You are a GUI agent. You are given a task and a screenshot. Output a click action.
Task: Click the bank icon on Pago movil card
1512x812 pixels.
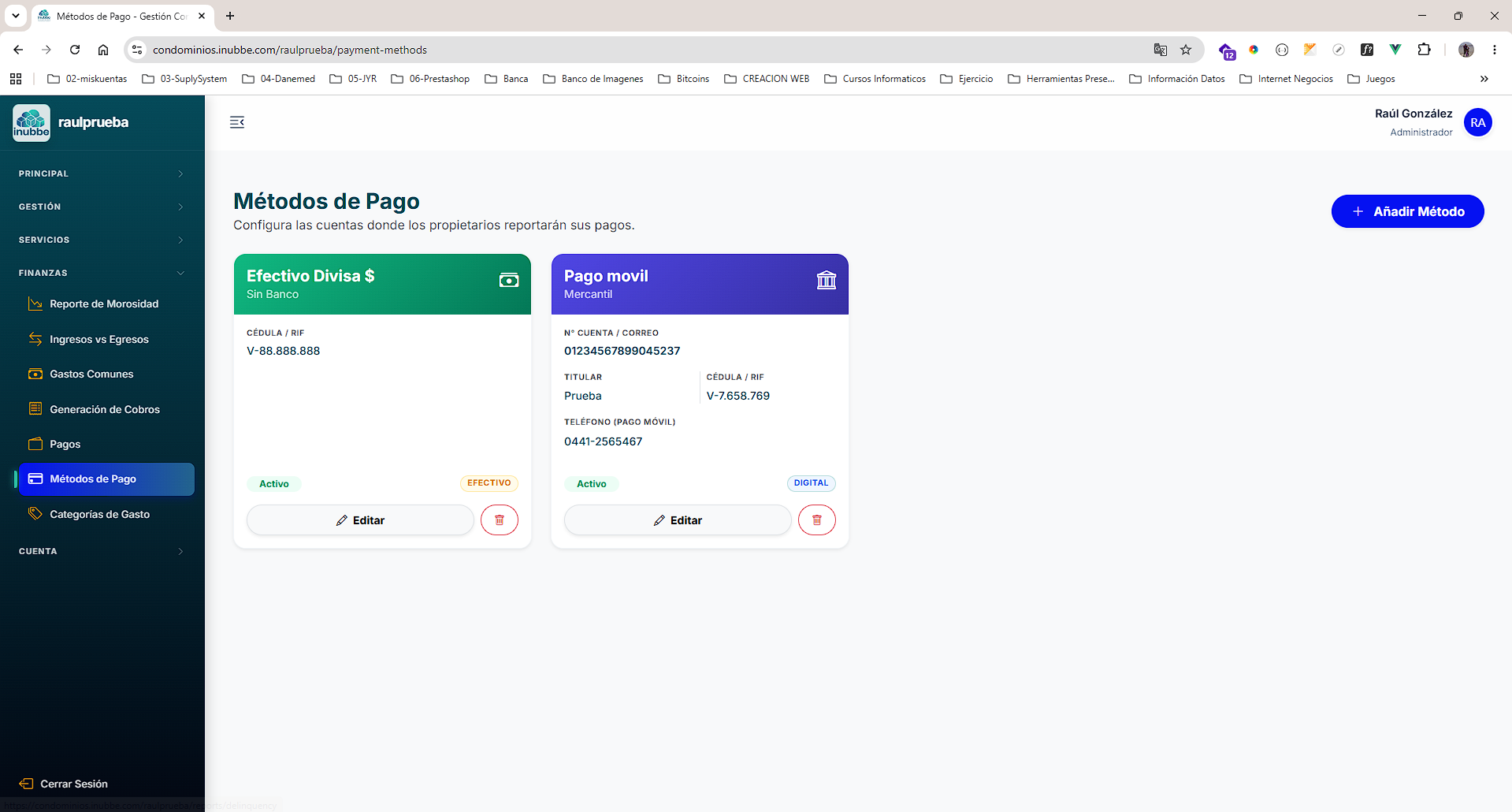827,280
